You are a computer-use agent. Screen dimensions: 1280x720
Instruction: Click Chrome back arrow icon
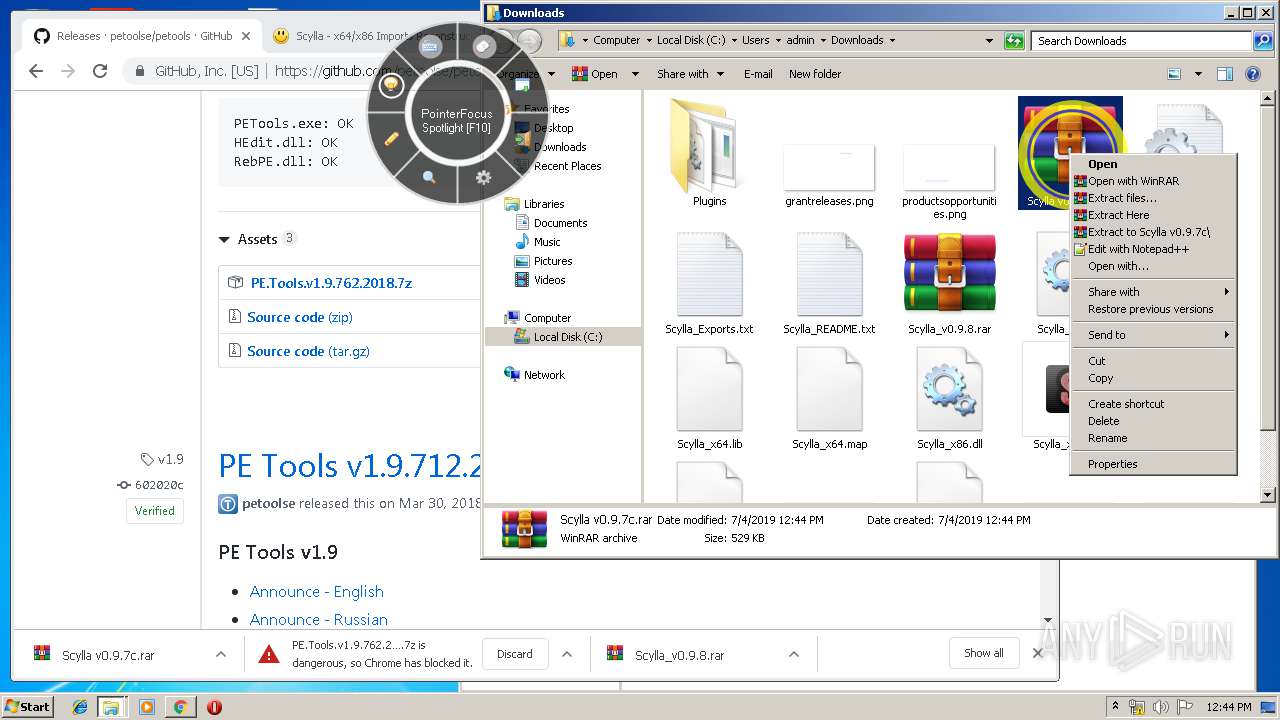coord(36,71)
